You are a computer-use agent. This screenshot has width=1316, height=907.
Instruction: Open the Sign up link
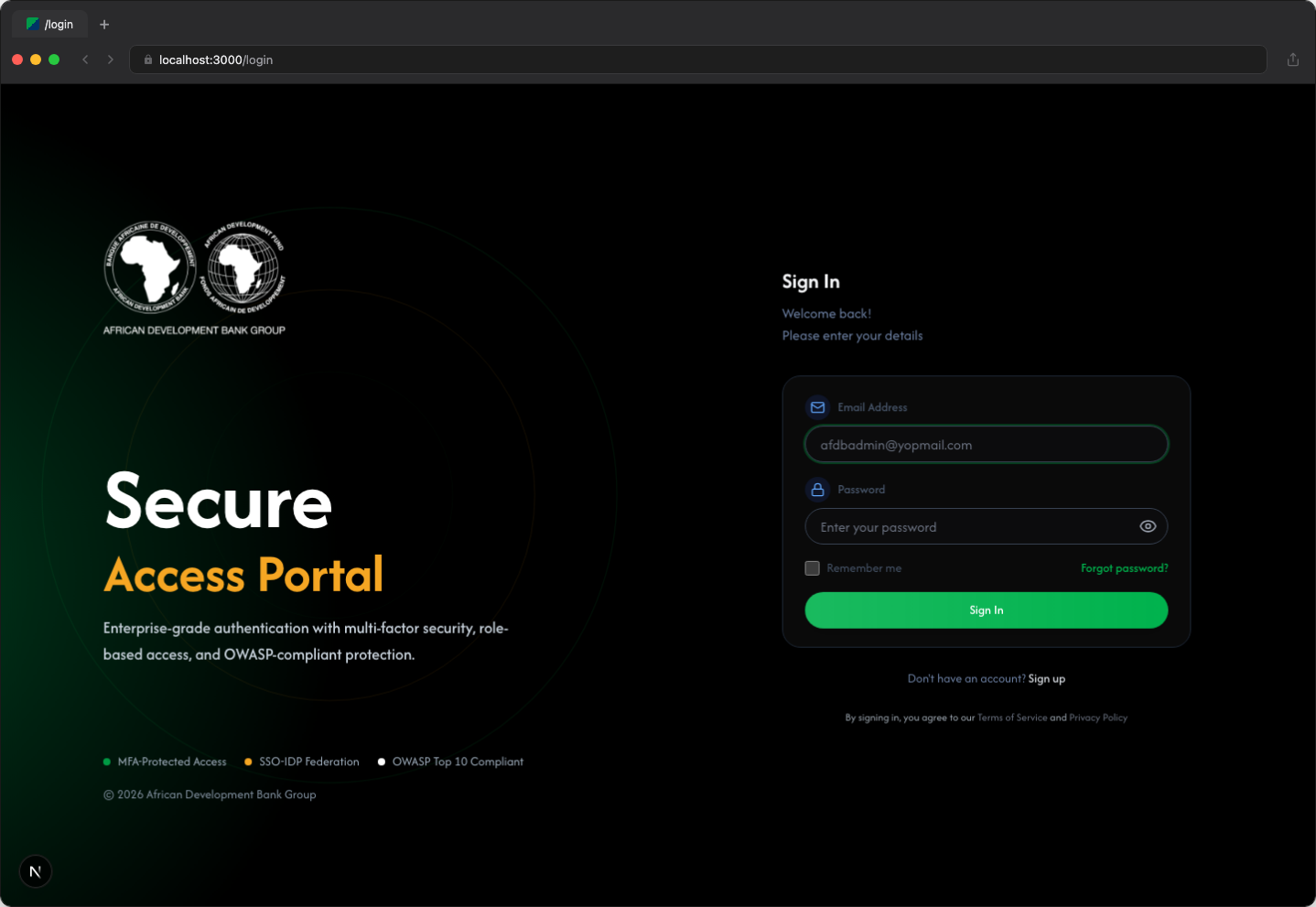click(x=1046, y=679)
